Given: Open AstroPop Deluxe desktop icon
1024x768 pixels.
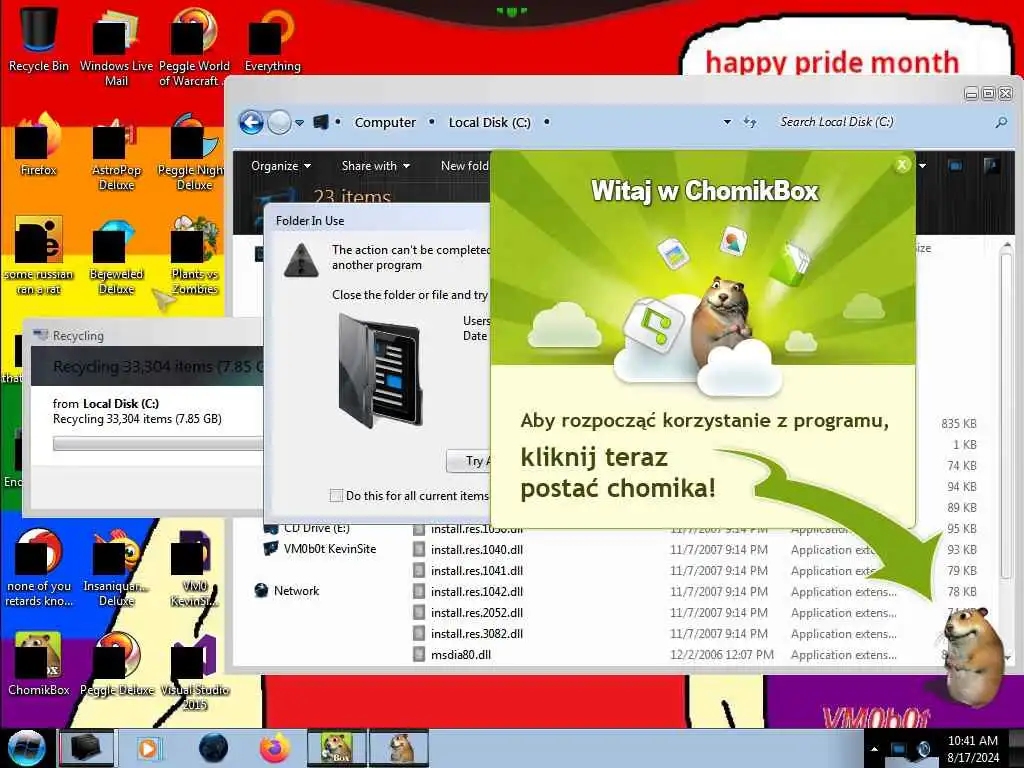Looking at the screenshot, I should pos(116,152).
